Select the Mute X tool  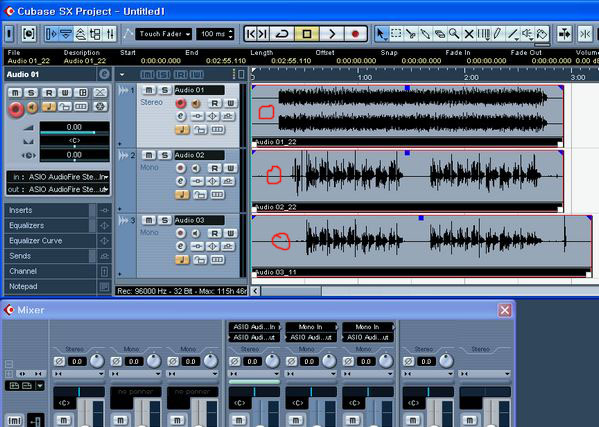pos(469,34)
